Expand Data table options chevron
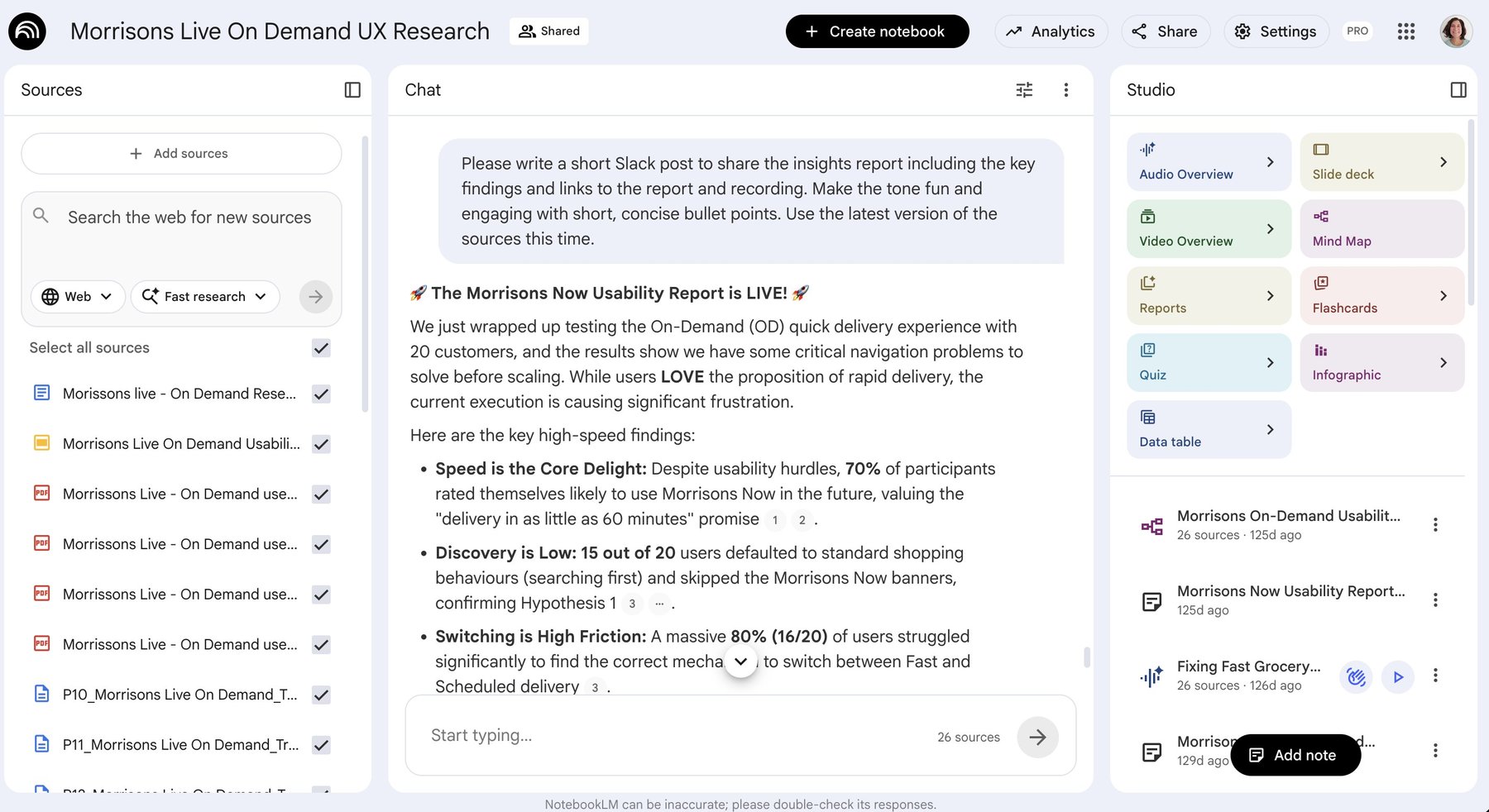The width and height of the screenshot is (1489, 812). (1270, 430)
